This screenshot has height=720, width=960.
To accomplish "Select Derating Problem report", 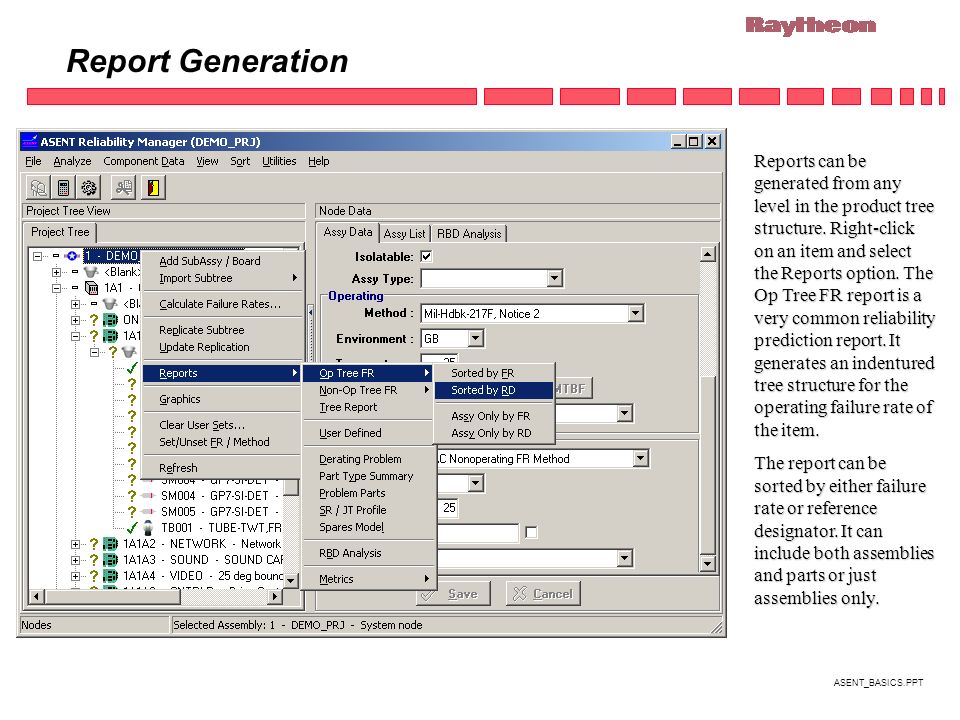I will [369, 459].
